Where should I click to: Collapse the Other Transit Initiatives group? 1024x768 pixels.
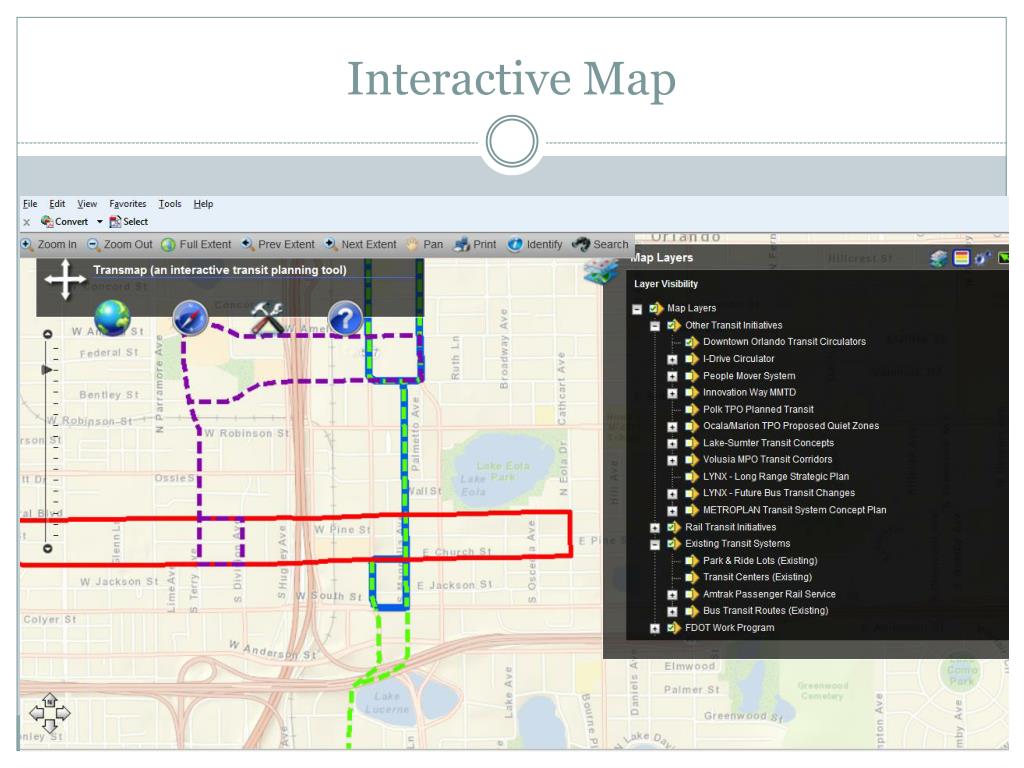pos(655,326)
